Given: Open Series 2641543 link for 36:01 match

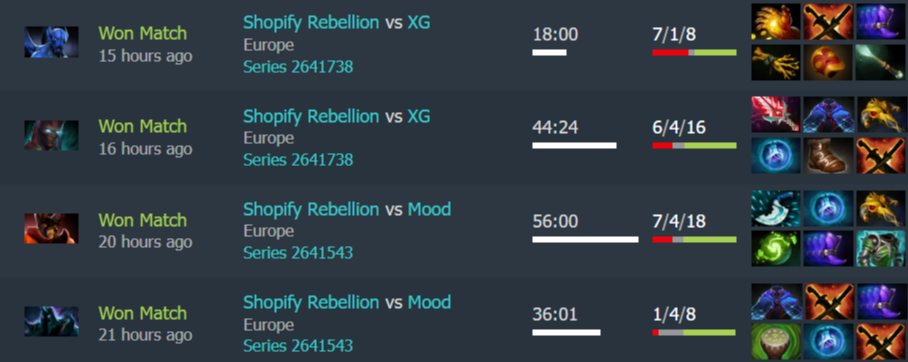Looking at the screenshot, I should coord(298,346).
